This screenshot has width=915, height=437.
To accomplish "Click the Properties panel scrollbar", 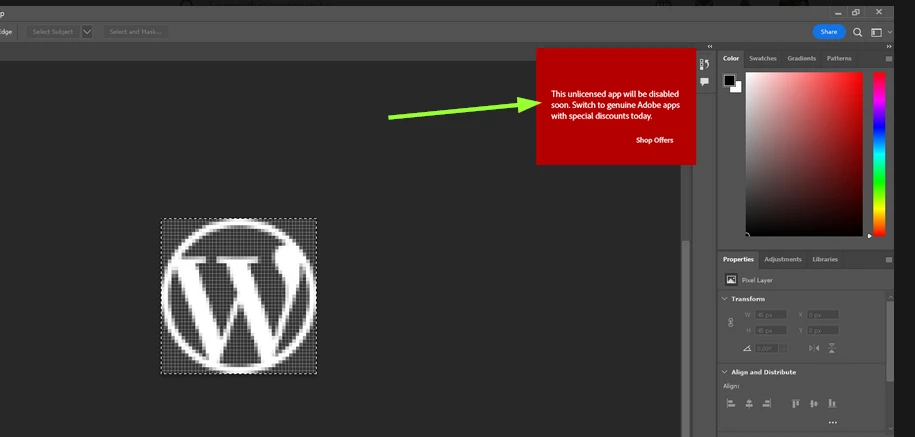I will click(x=889, y=342).
